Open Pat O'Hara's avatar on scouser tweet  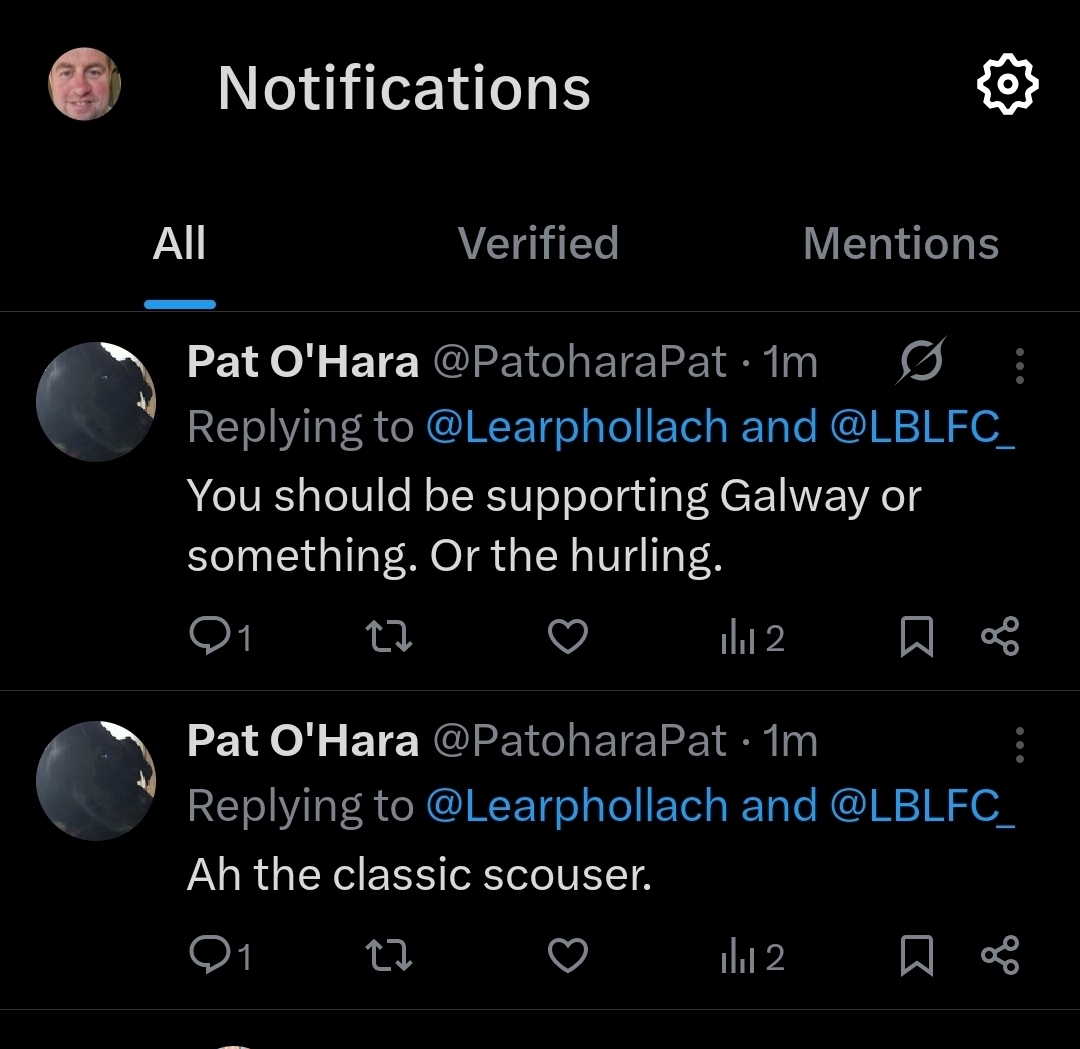[96, 781]
